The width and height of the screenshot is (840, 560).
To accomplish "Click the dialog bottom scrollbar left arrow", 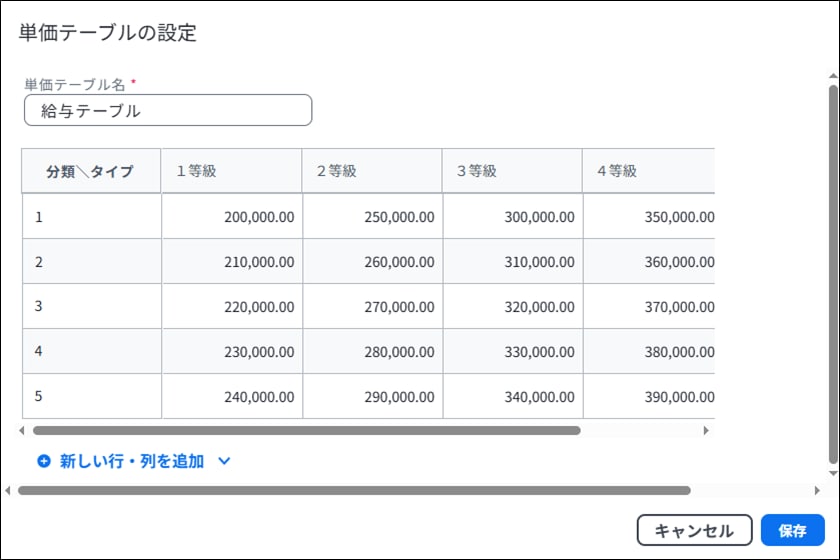I will coord(8,490).
